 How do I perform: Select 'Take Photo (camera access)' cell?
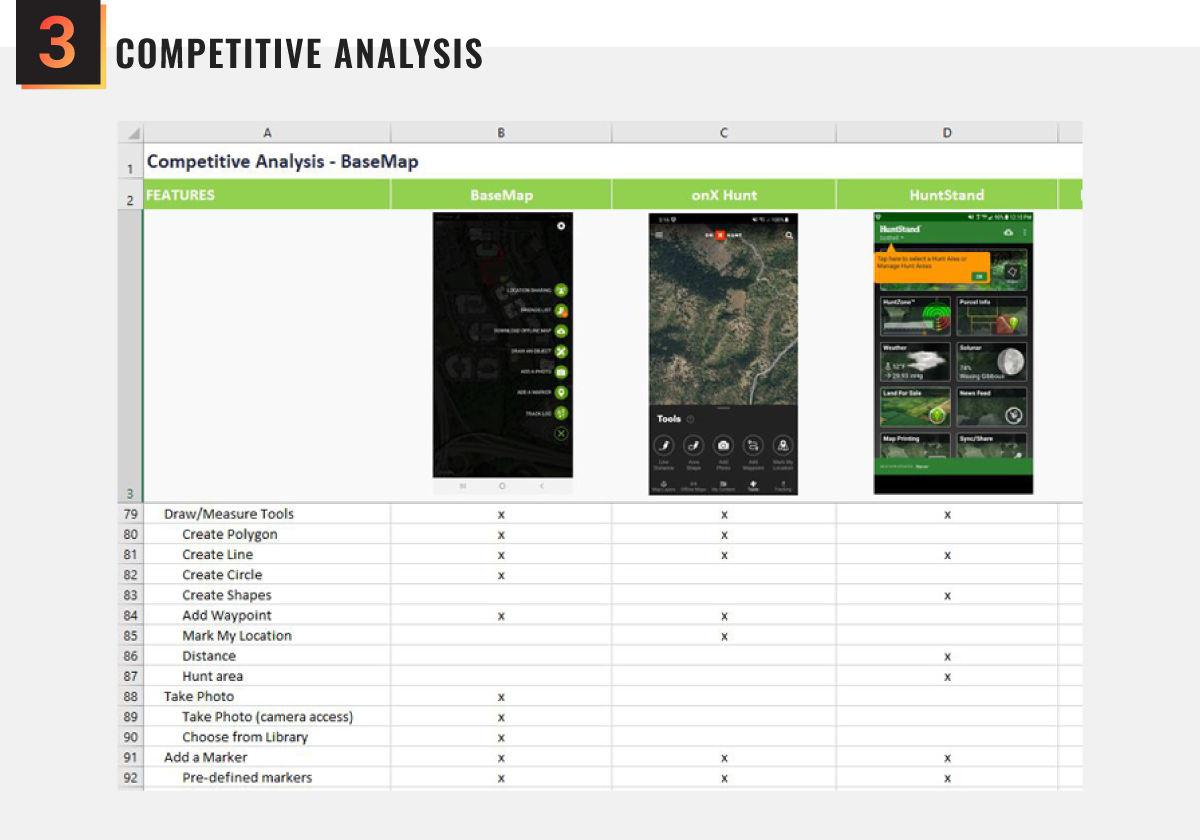267,716
